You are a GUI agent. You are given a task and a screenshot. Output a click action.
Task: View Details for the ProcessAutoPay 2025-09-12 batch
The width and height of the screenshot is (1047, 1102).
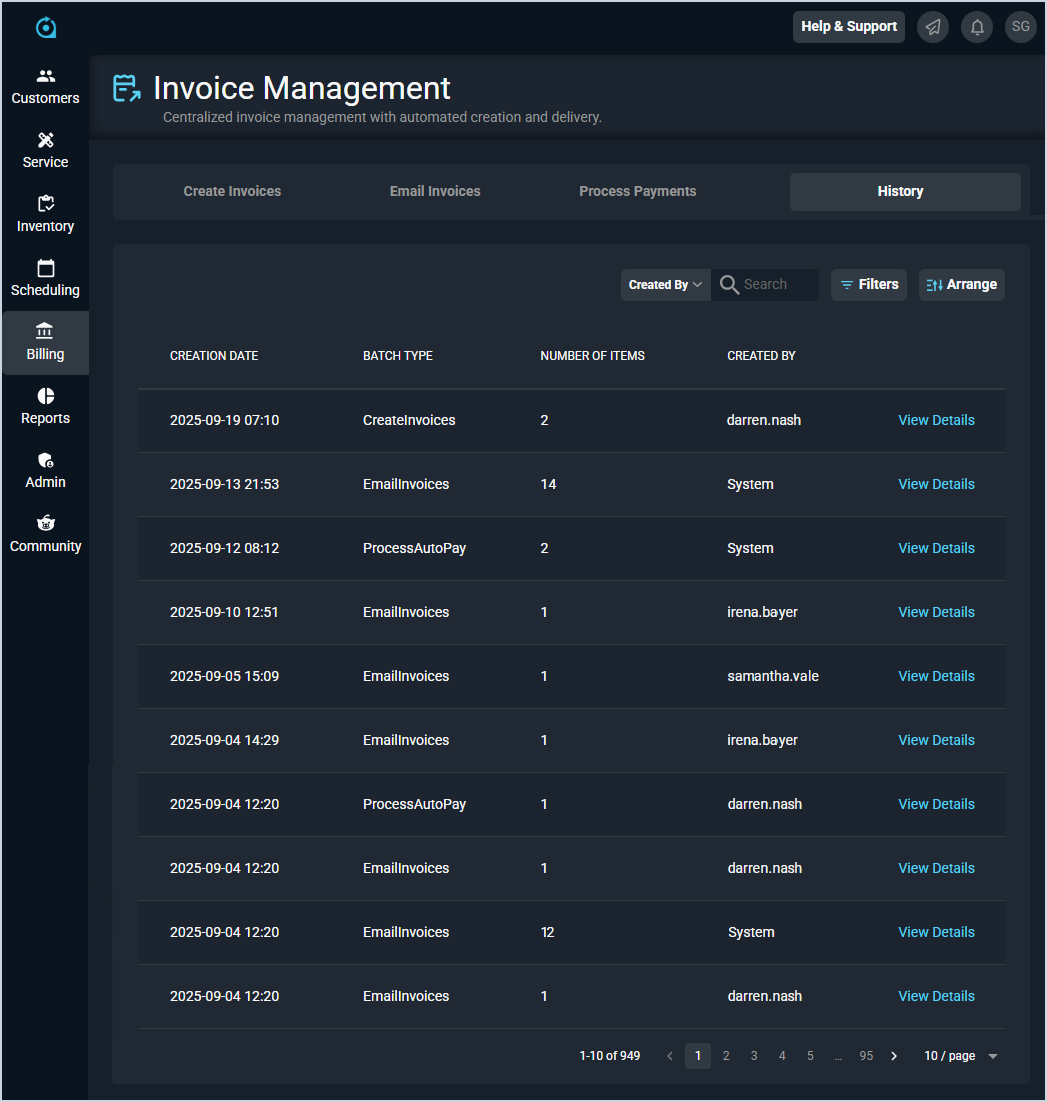click(x=936, y=548)
